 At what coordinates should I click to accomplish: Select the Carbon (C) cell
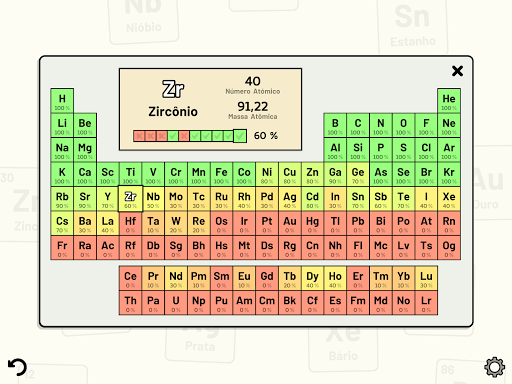(x=358, y=125)
